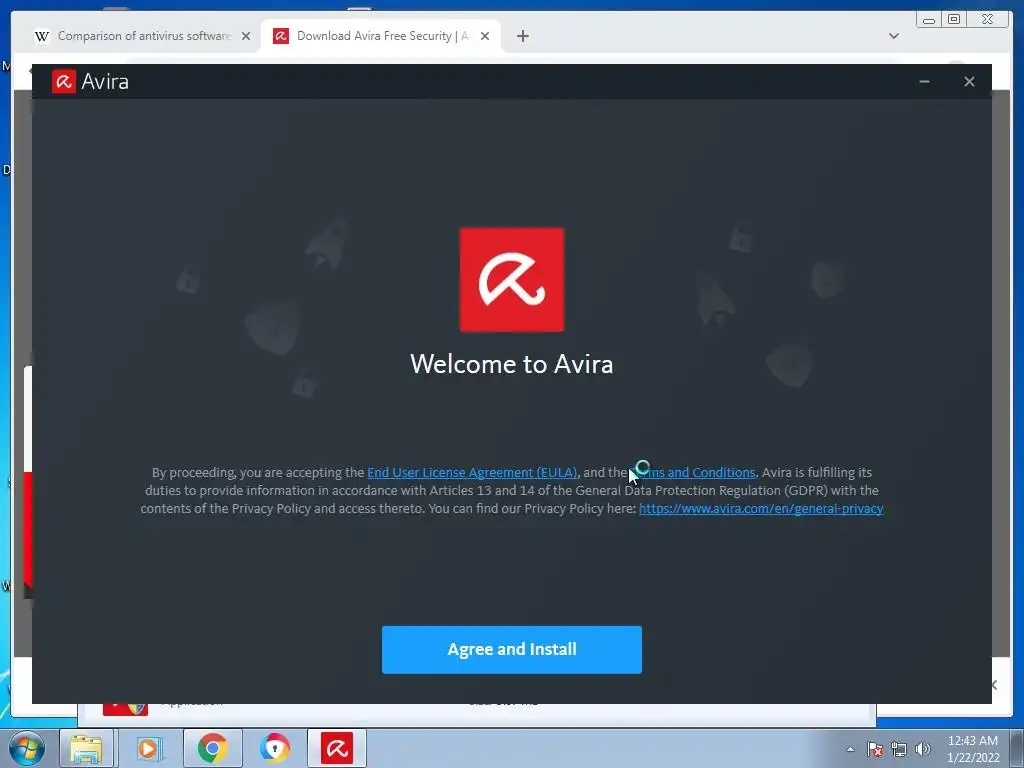The width and height of the screenshot is (1024, 768).
Task: Open the End User License Agreement (EULA) link
Action: pyautogui.click(x=472, y=472)
